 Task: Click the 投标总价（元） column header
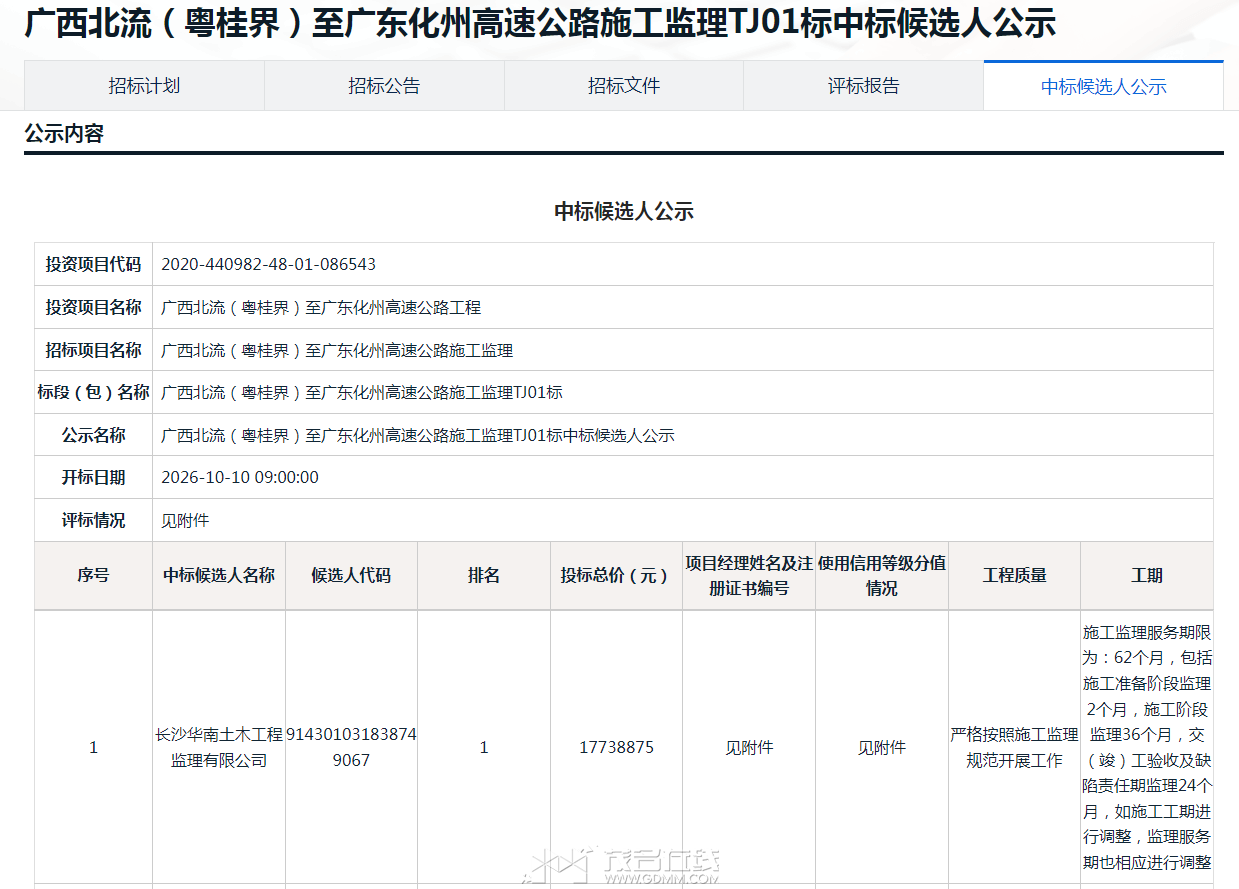617,576
